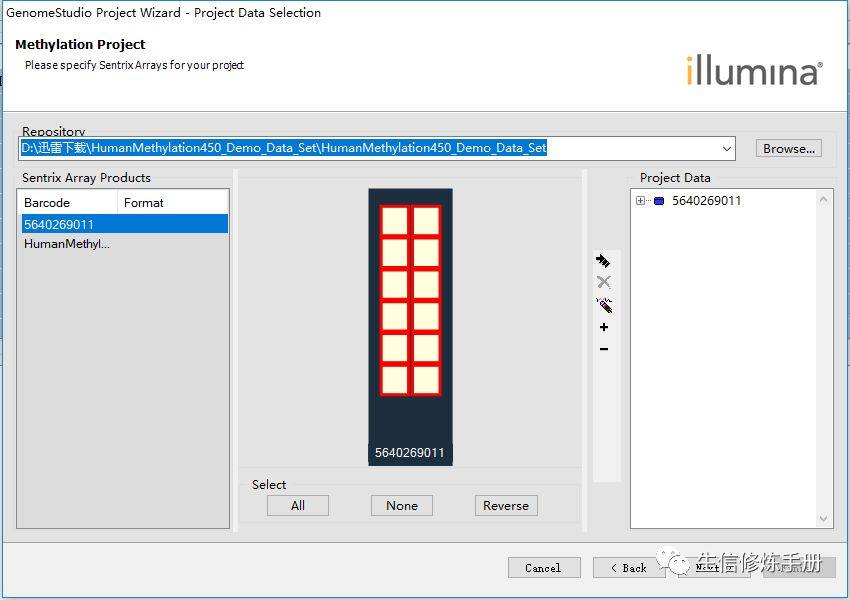Screen dimensions: 850x600
Task: Go to previous step with Back button
Action: coord(629,567)
